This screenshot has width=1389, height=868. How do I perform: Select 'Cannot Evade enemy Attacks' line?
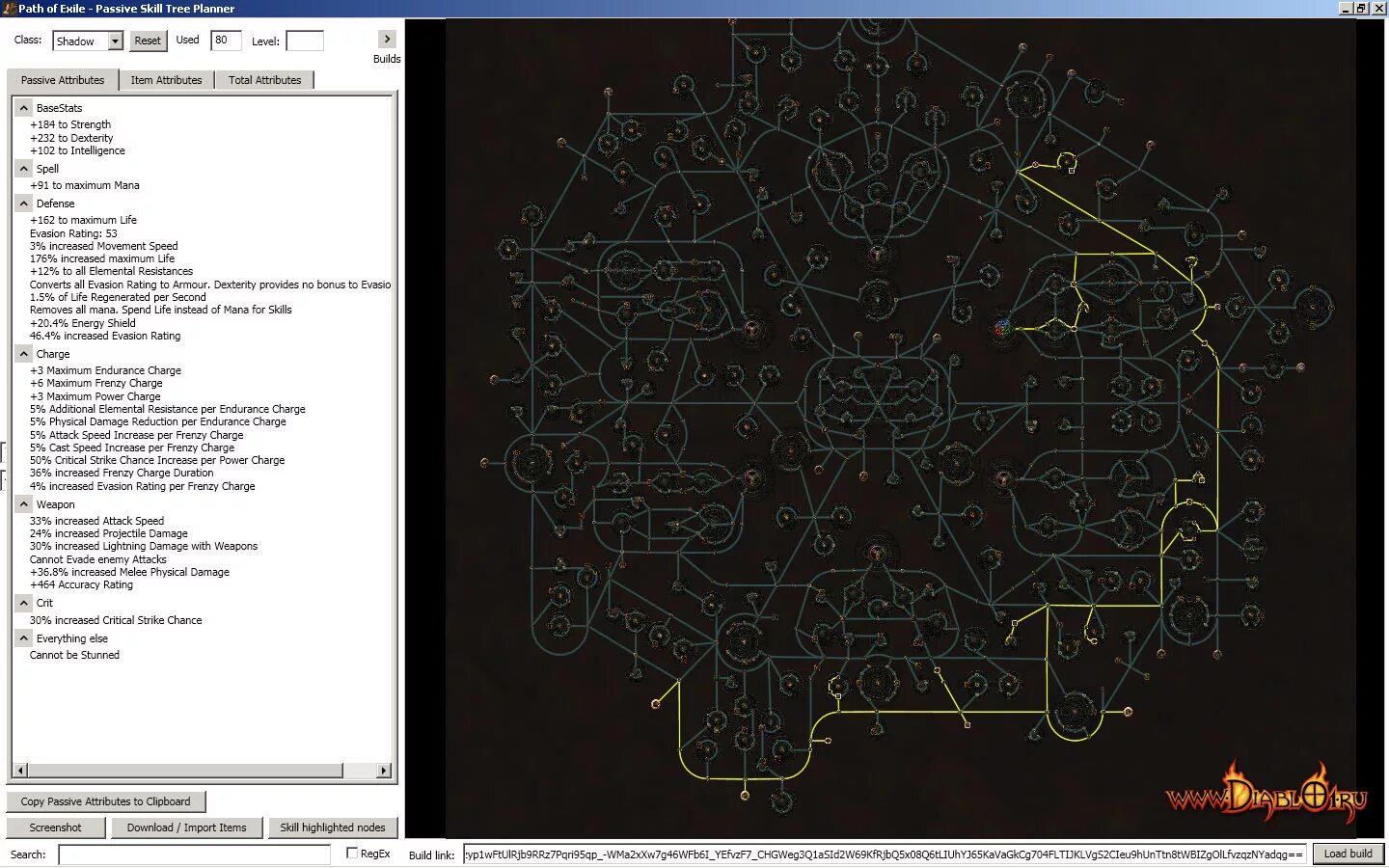click(x=97, y=559)
